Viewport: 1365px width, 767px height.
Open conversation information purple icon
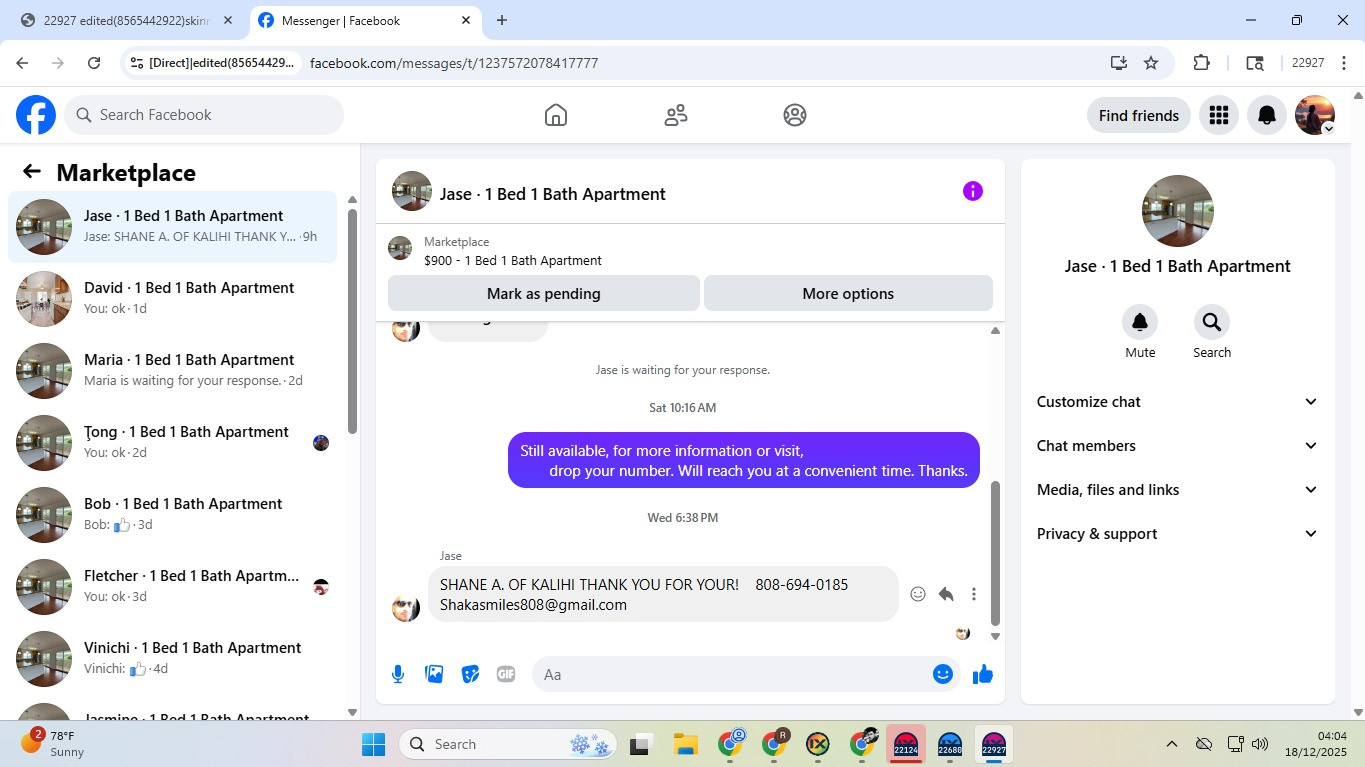(x=973, y=191)
